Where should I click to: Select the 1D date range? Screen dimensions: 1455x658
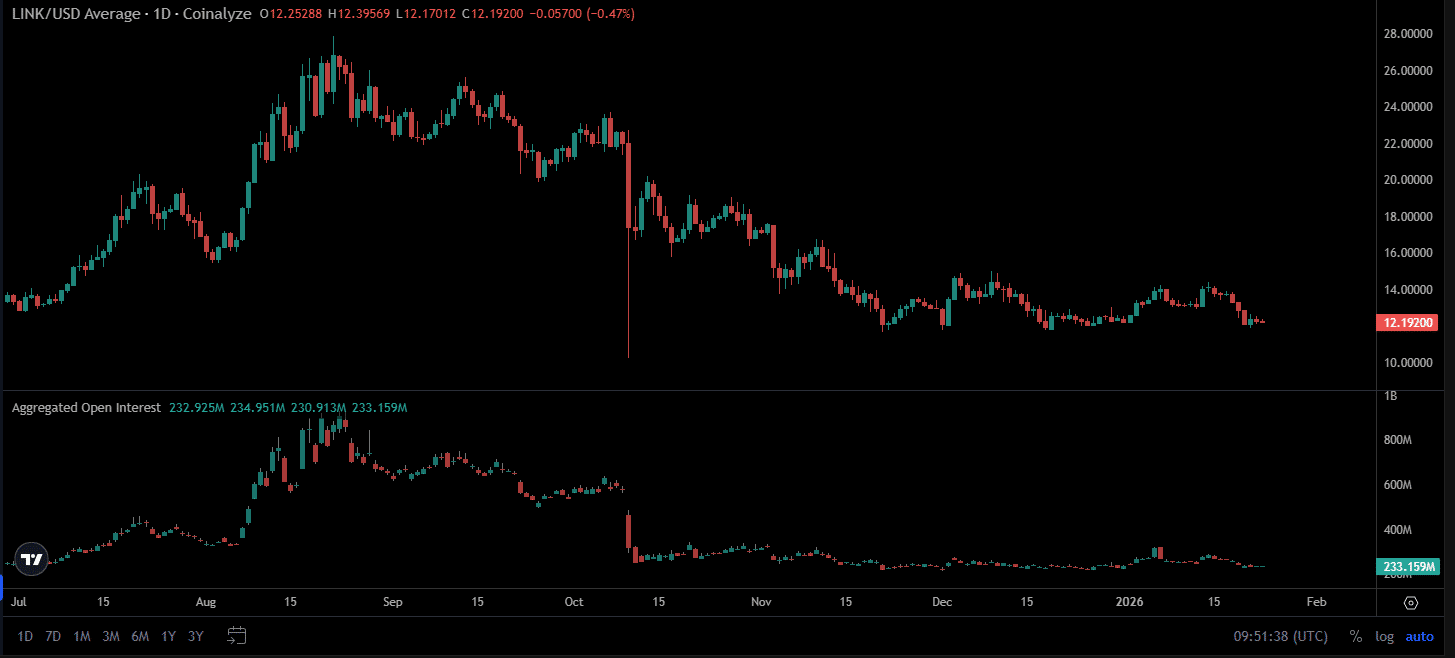pos(25,636)
